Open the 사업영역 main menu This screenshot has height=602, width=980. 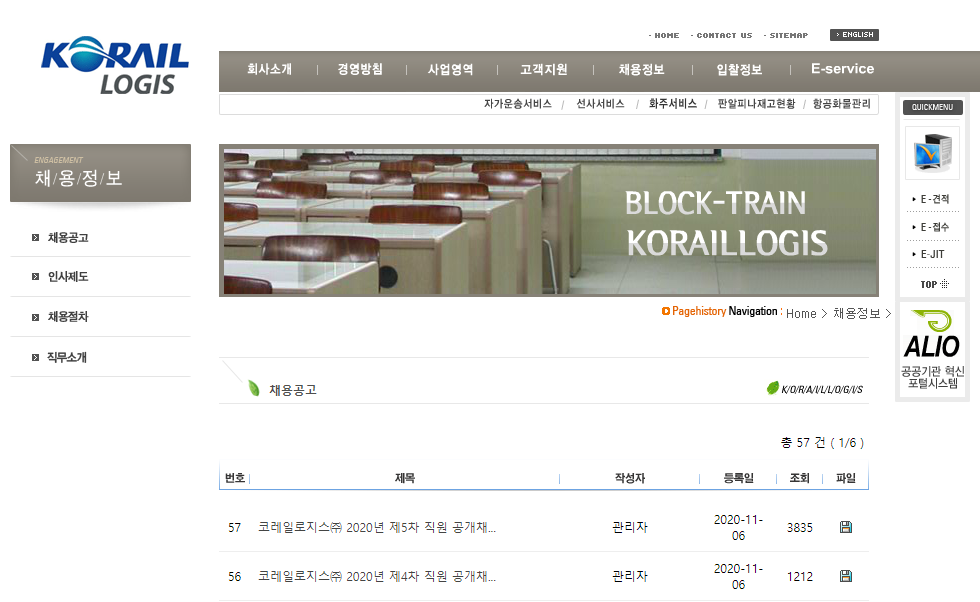(451, 69)
